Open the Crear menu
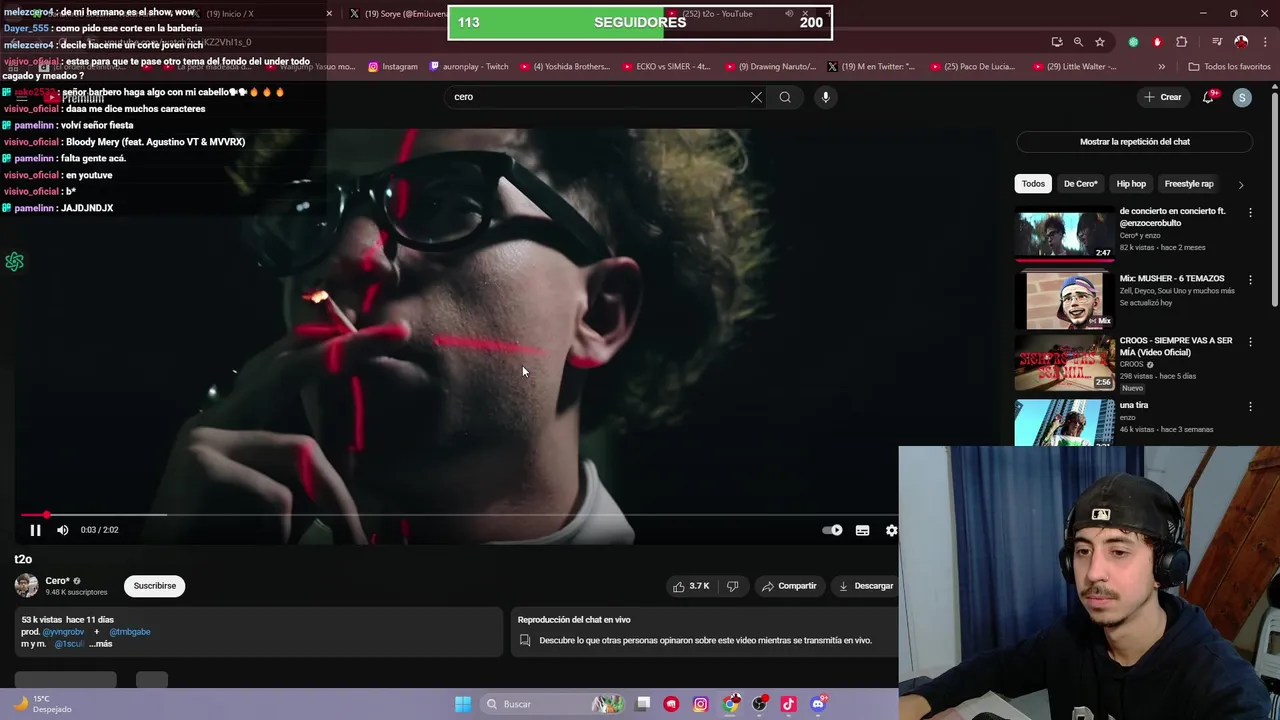Screen dimensions: 1280x720 point(1164,97)
